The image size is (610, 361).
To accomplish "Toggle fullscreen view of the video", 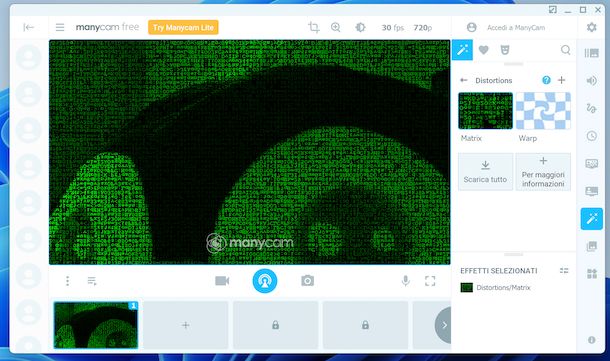I will click(430, 280).
